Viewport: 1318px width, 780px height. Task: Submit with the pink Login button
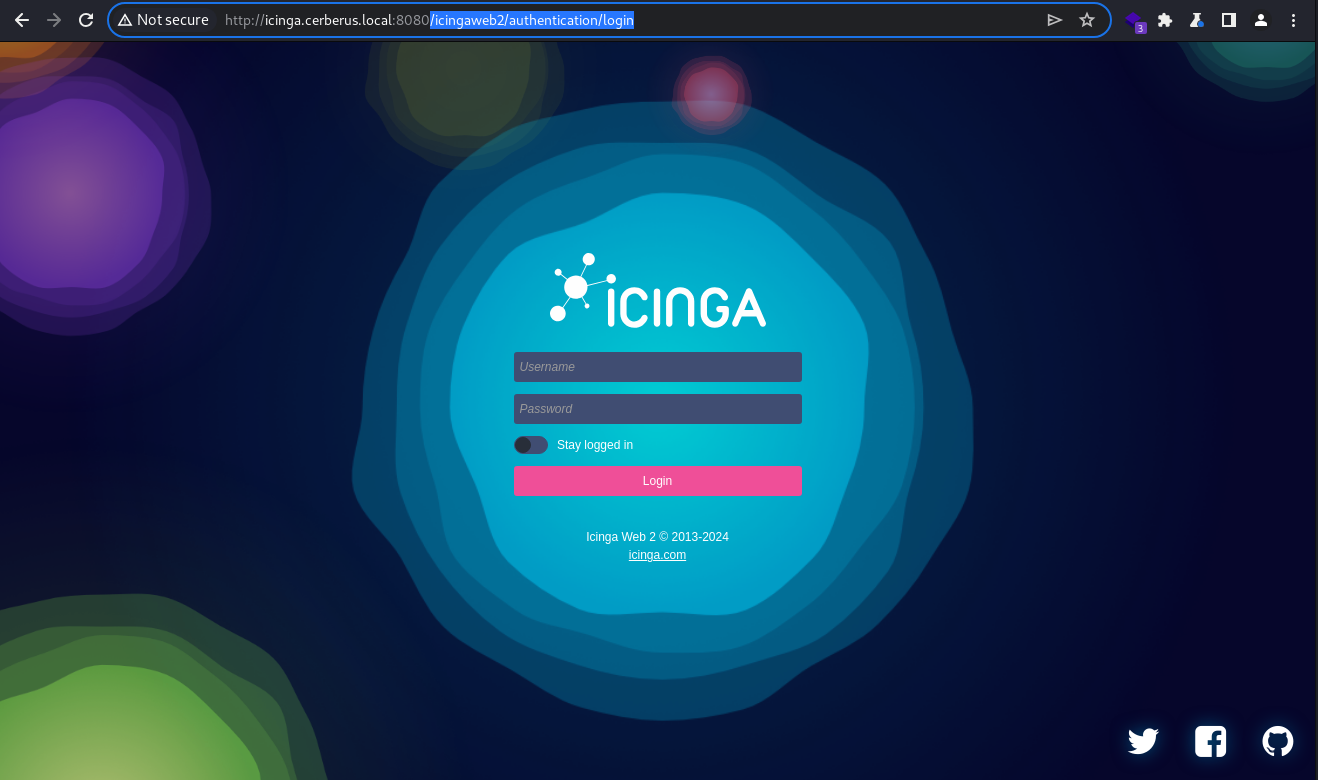658,481
